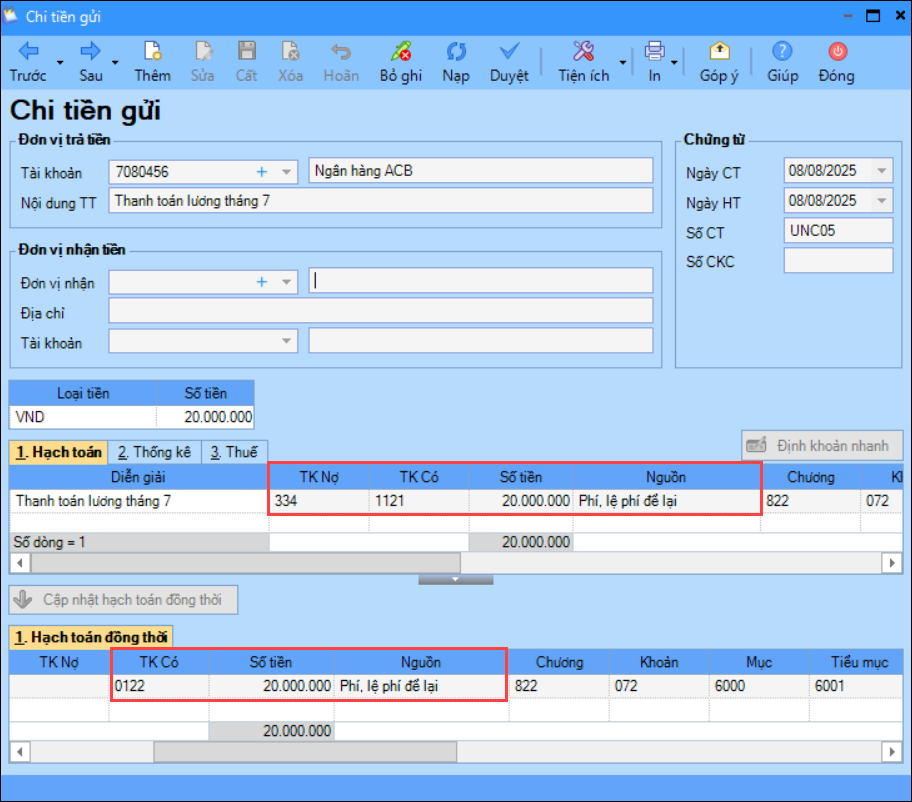912x802 pixels.
Task: Click the Nguồn column header in upper grid
Action: [666, 477]
